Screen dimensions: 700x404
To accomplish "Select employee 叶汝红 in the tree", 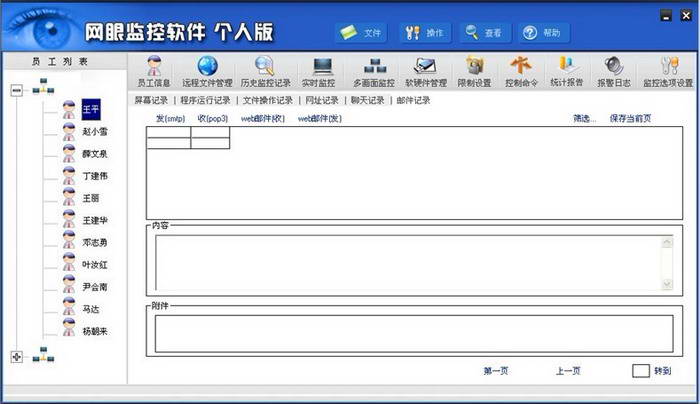I will point(95,265).
